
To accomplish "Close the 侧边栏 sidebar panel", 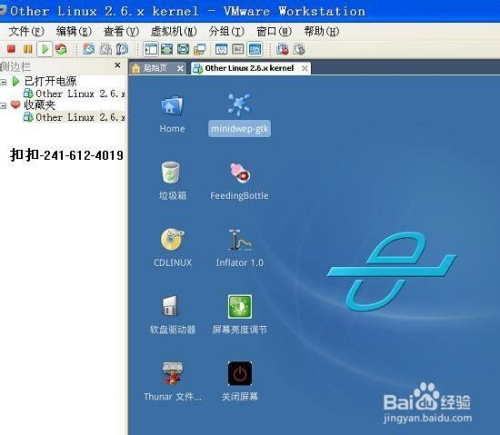I will point(117,65).
